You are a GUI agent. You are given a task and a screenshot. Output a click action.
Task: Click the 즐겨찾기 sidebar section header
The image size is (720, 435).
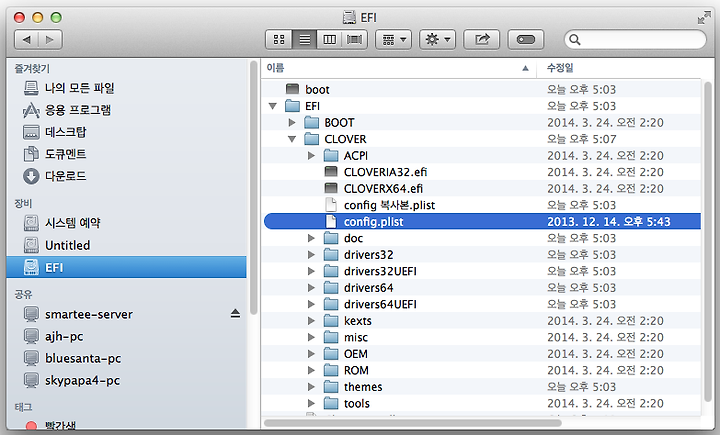coord(32,68)
